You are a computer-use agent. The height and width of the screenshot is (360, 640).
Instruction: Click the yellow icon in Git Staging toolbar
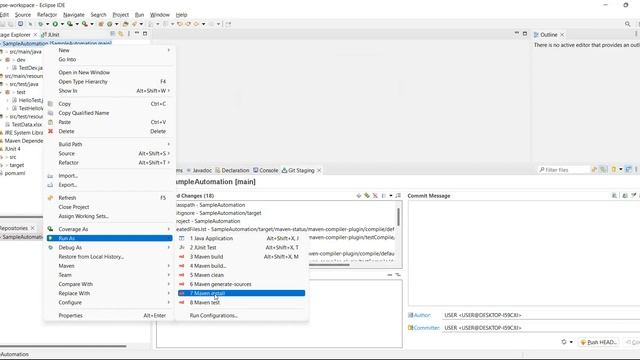(x=613, y=169)
